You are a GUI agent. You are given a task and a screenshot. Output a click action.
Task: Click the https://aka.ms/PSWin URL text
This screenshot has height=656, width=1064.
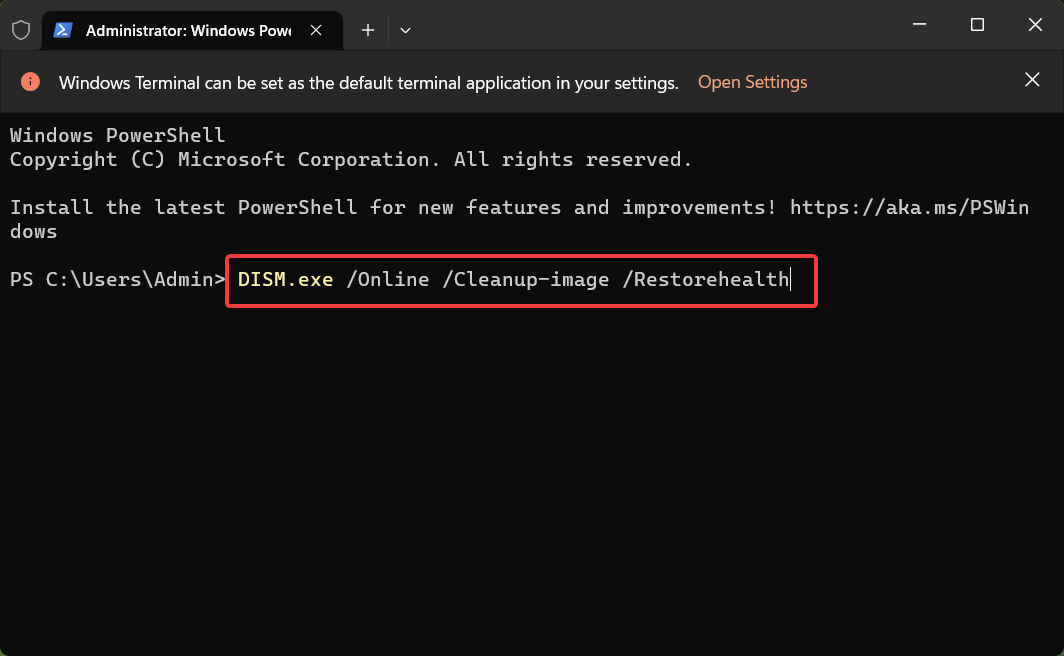tap(909, 207)
